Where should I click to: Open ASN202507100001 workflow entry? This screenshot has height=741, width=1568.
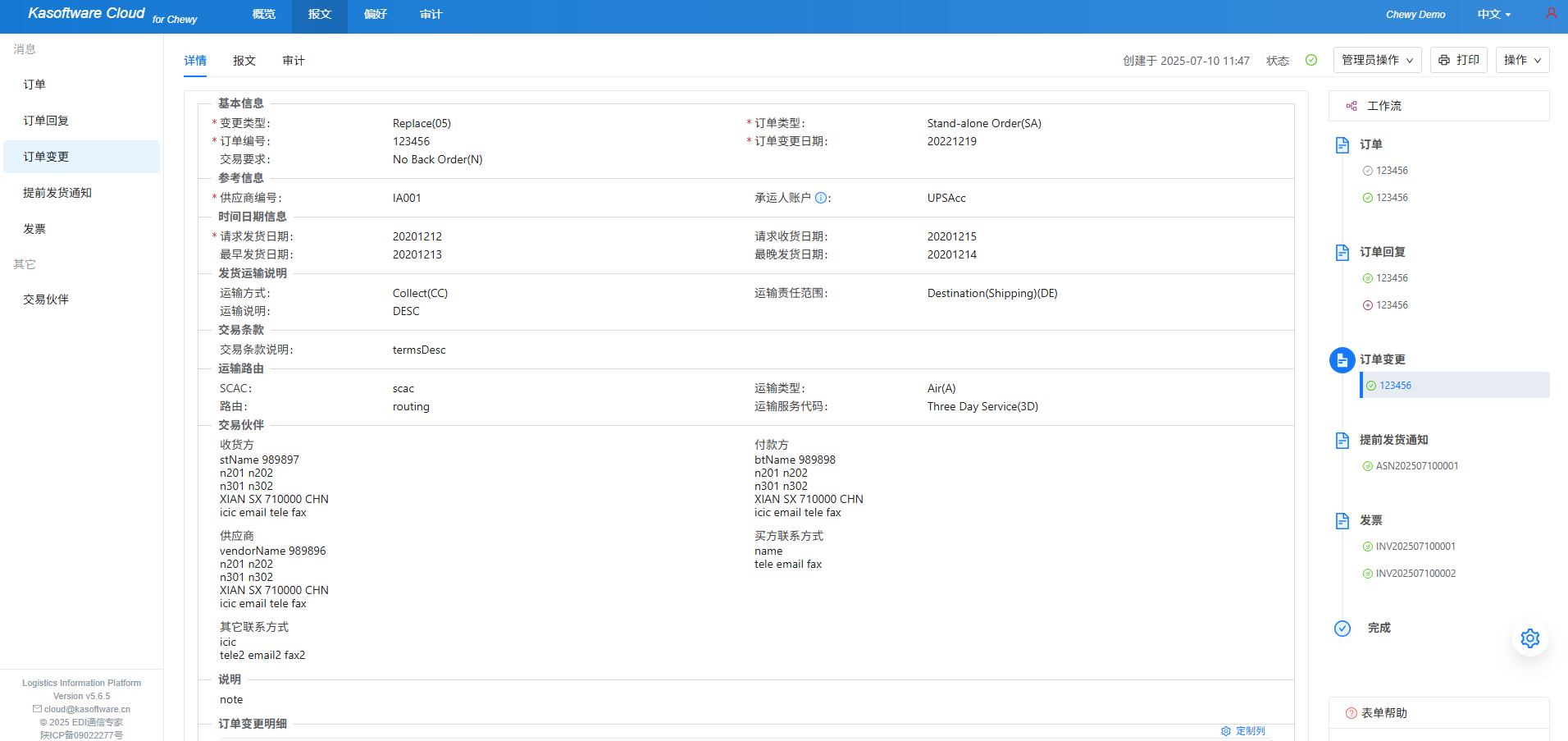pyautogui.click(x=1416, y=466)
